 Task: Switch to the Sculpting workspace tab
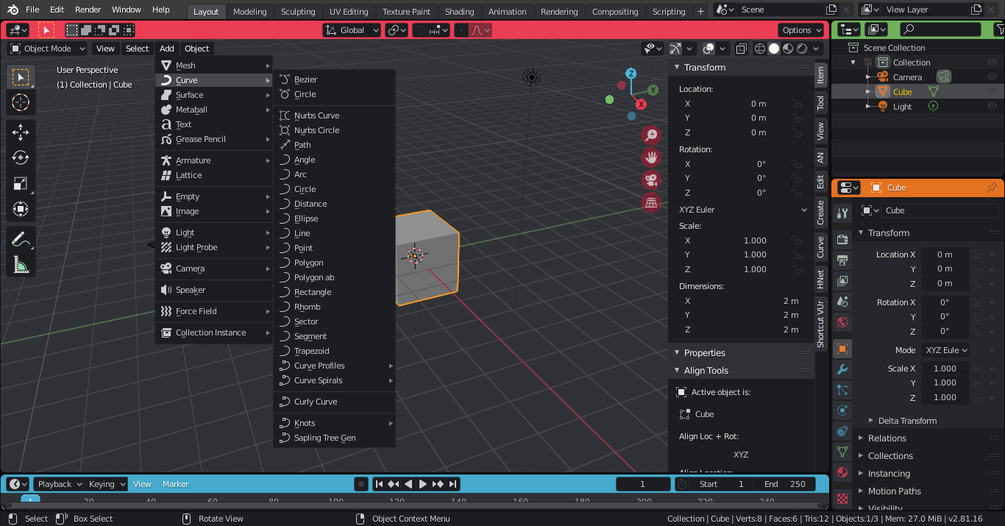[x=298, y=12]
